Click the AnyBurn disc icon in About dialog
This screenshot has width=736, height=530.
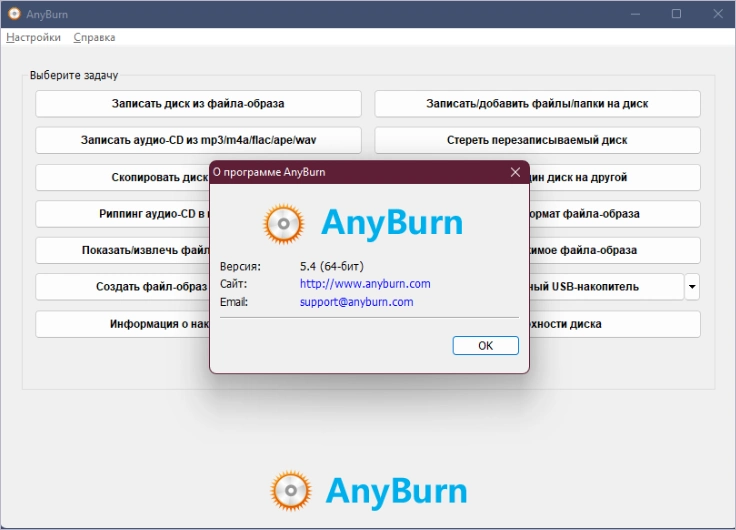pyautogui.click(x=284, y=224)
